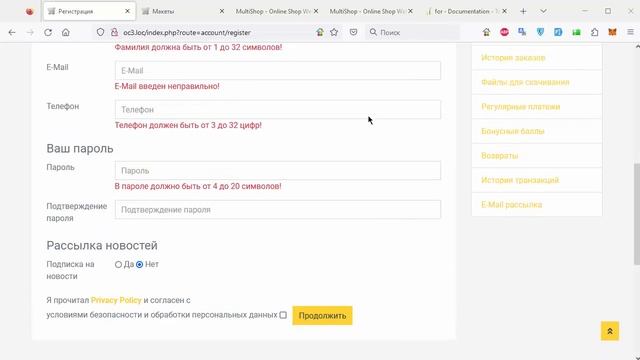
Task: Check the Privacy Policy agreement checkbox
Action: (x=283, y=315)
